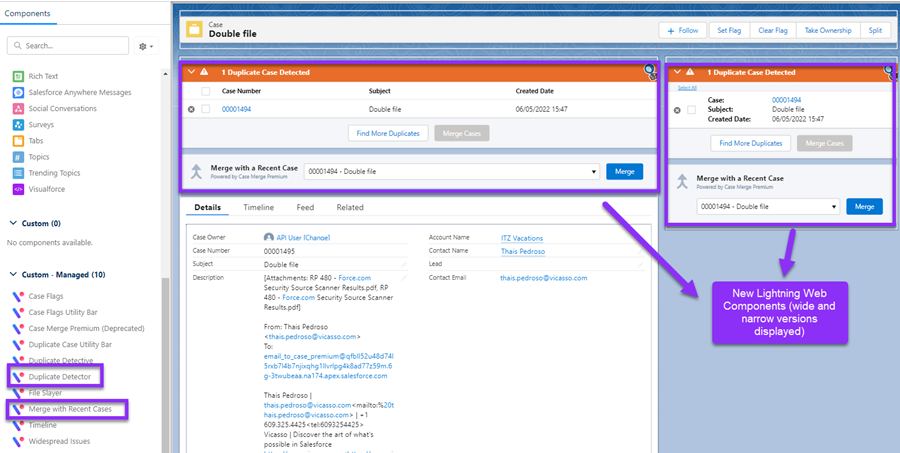Viewport: 900px width, 453px height.
Task: Click the merge arrow icon in wide panel
Action: pyautogui.click(x=197, y=171)
